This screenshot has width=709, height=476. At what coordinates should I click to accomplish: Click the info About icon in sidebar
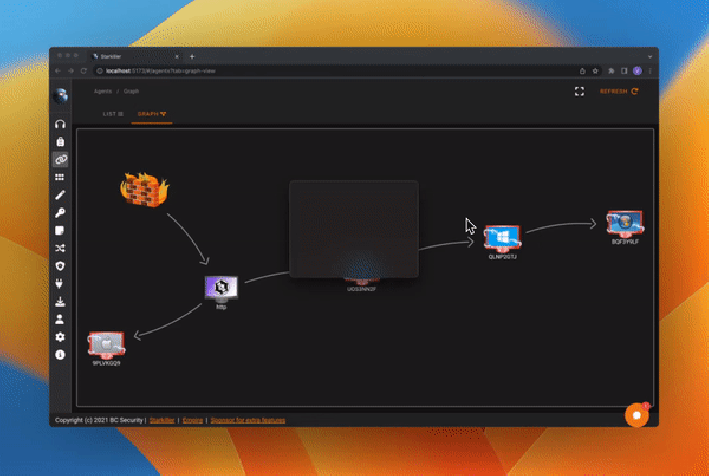(60, 354)
